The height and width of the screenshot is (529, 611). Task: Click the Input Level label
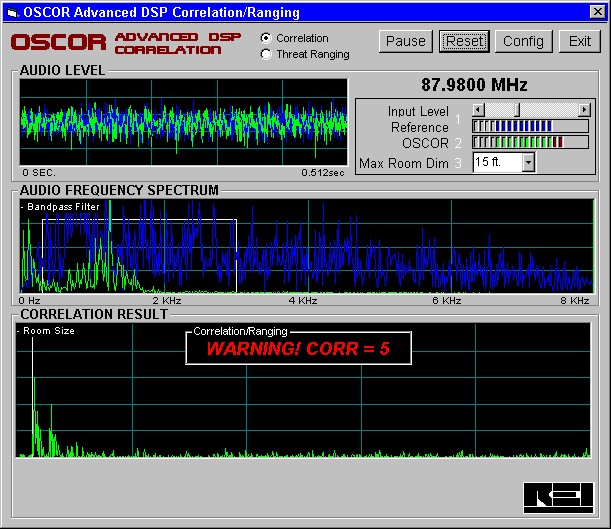[x=418, y=111]
